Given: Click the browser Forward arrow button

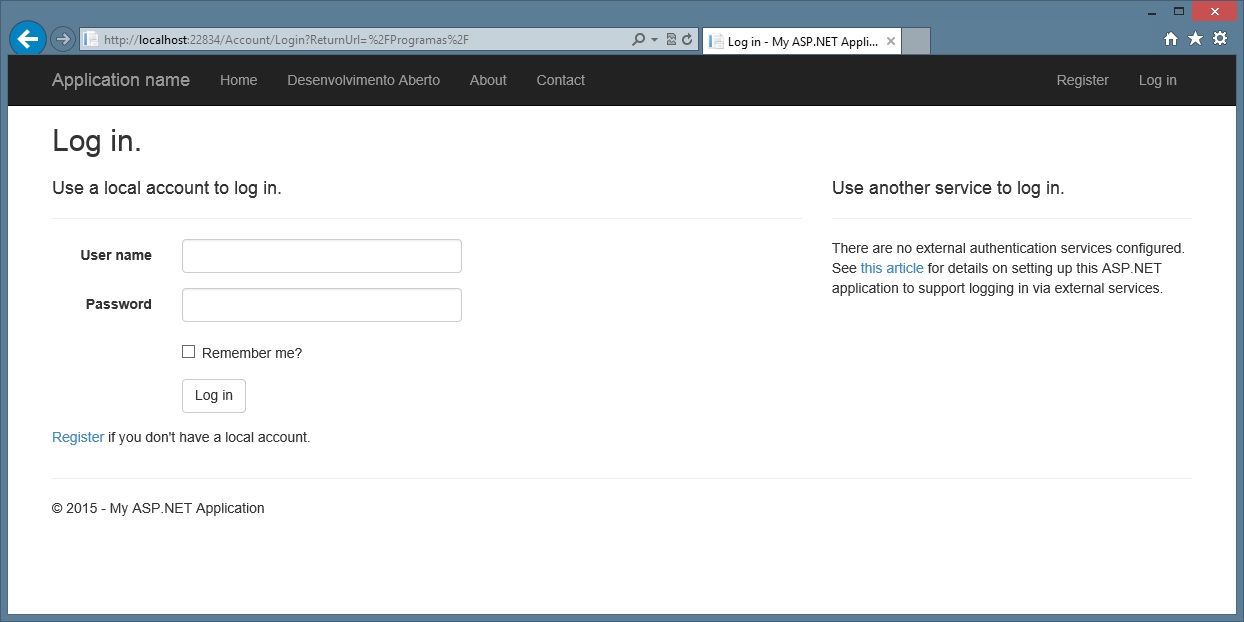Looking at the screenshot, I should [62, 39].
